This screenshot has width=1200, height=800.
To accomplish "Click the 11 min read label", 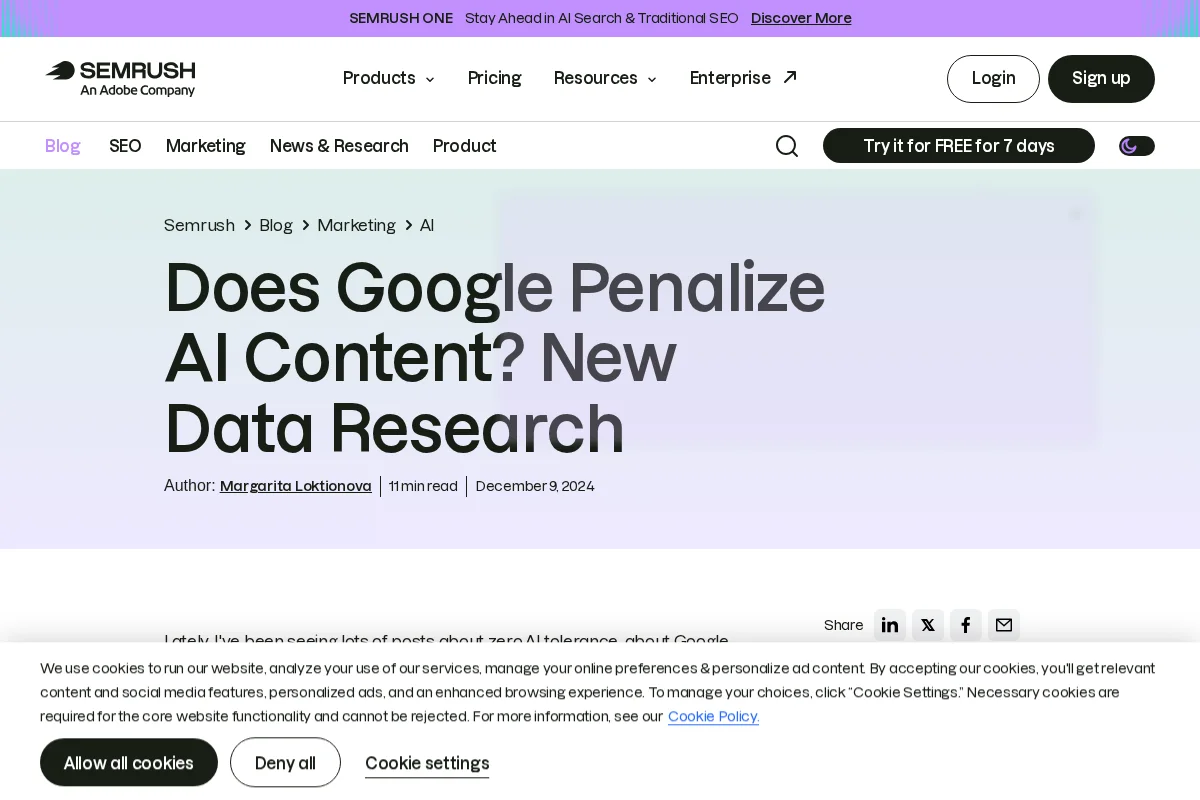I will (x=423, y=486).
